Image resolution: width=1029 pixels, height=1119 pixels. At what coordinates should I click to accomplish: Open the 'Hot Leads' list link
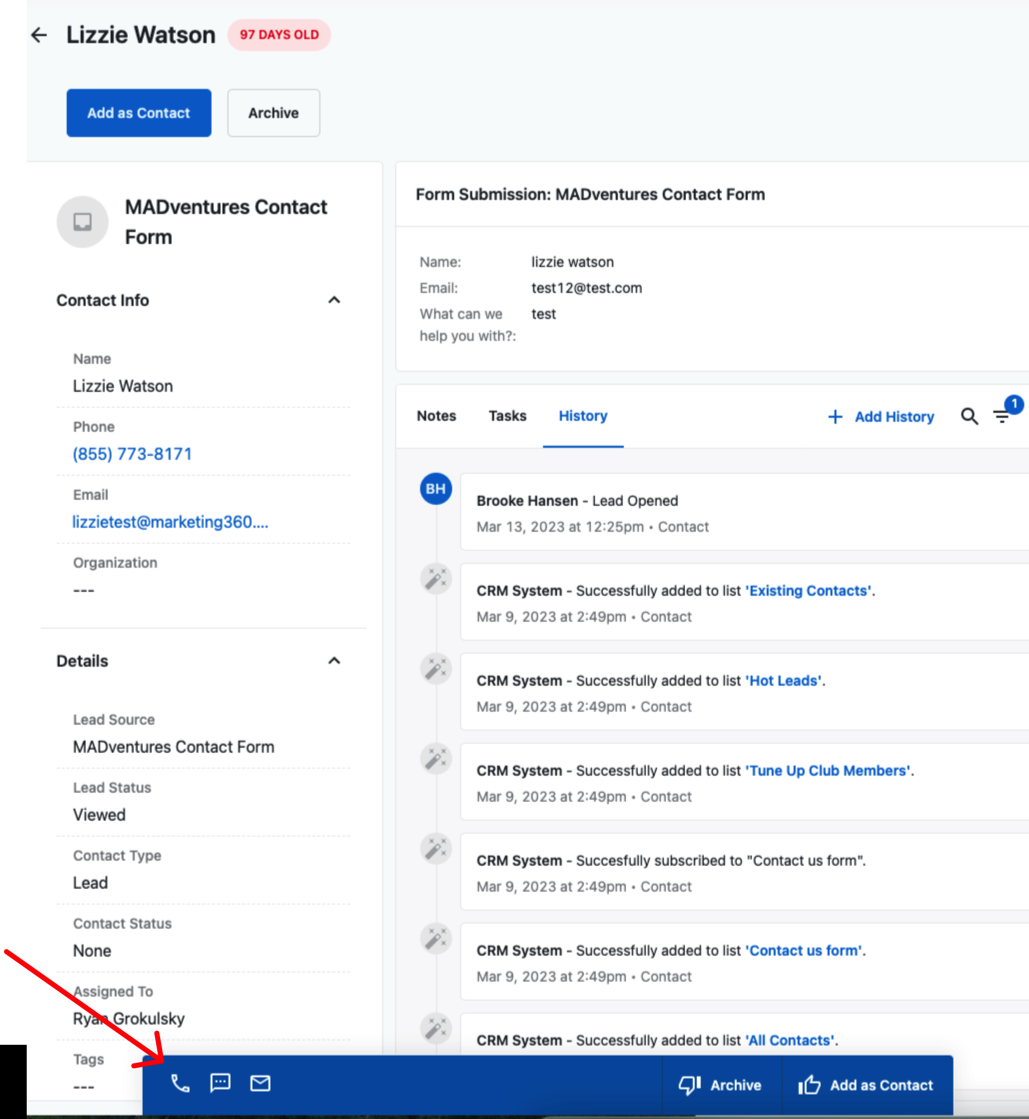[x=784, y=681]
